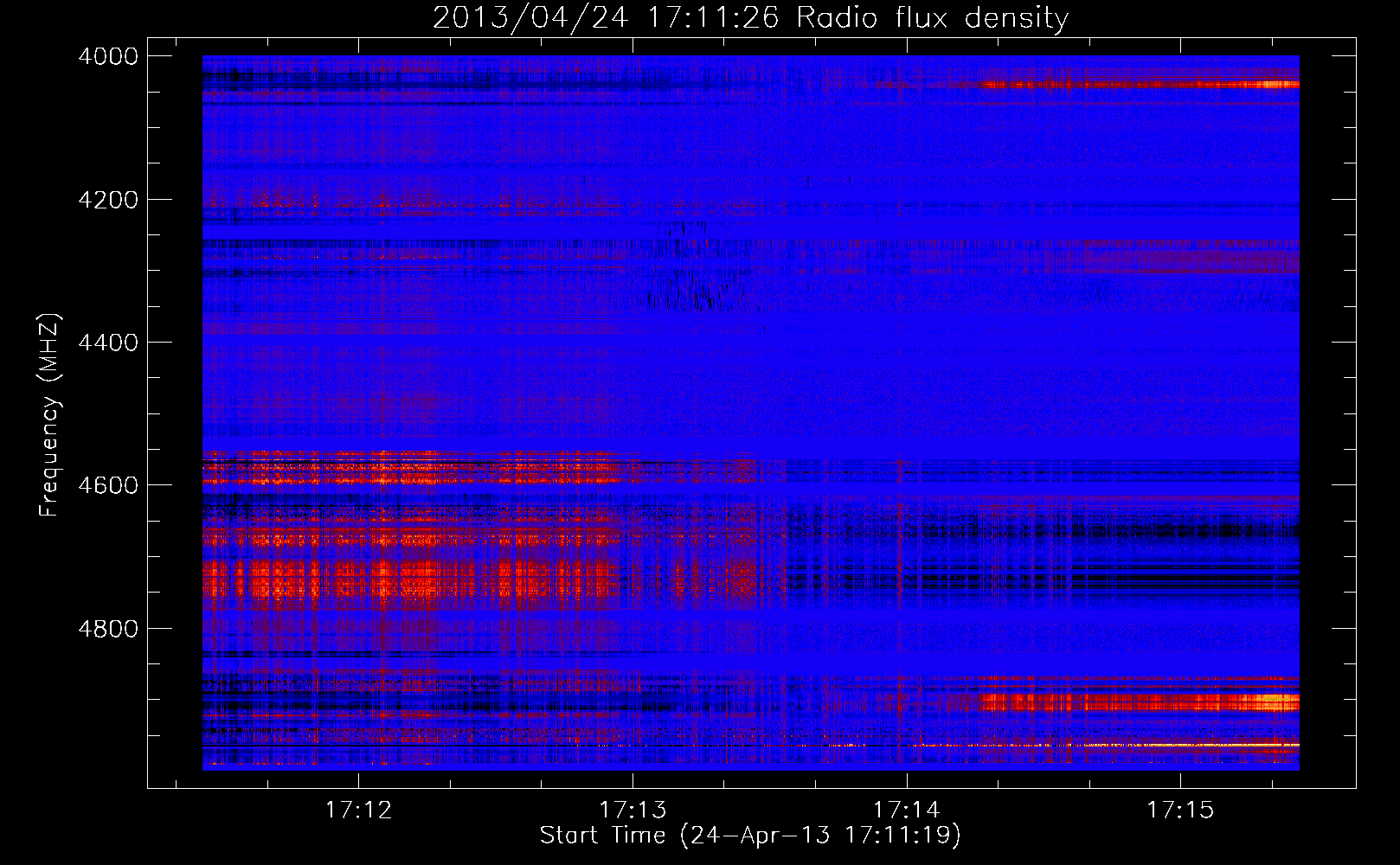Click the 17:13 time tick label
Image resolution: width=1400 pixels, height=865 pixels.
point(633,811)
